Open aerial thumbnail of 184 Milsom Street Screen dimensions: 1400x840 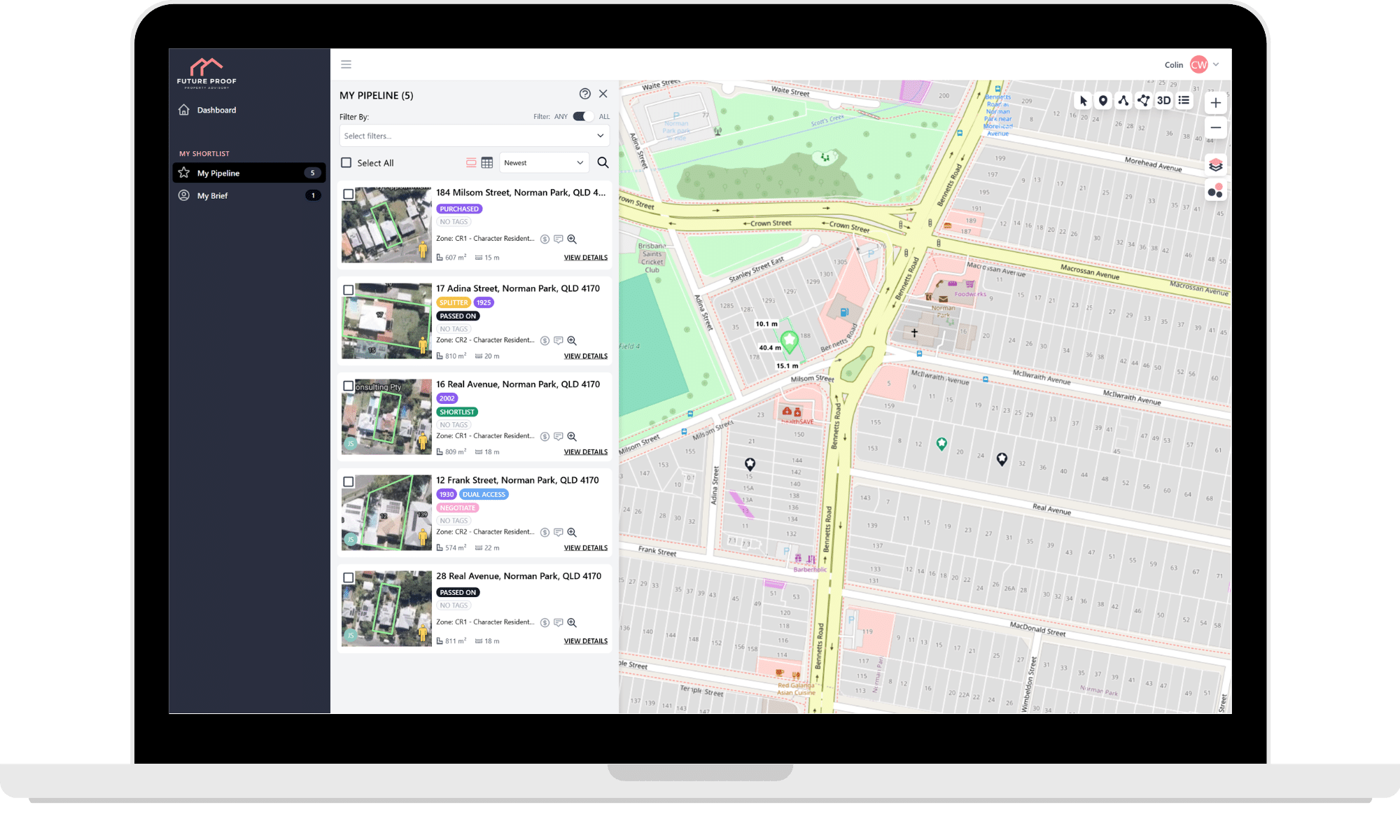386,225
